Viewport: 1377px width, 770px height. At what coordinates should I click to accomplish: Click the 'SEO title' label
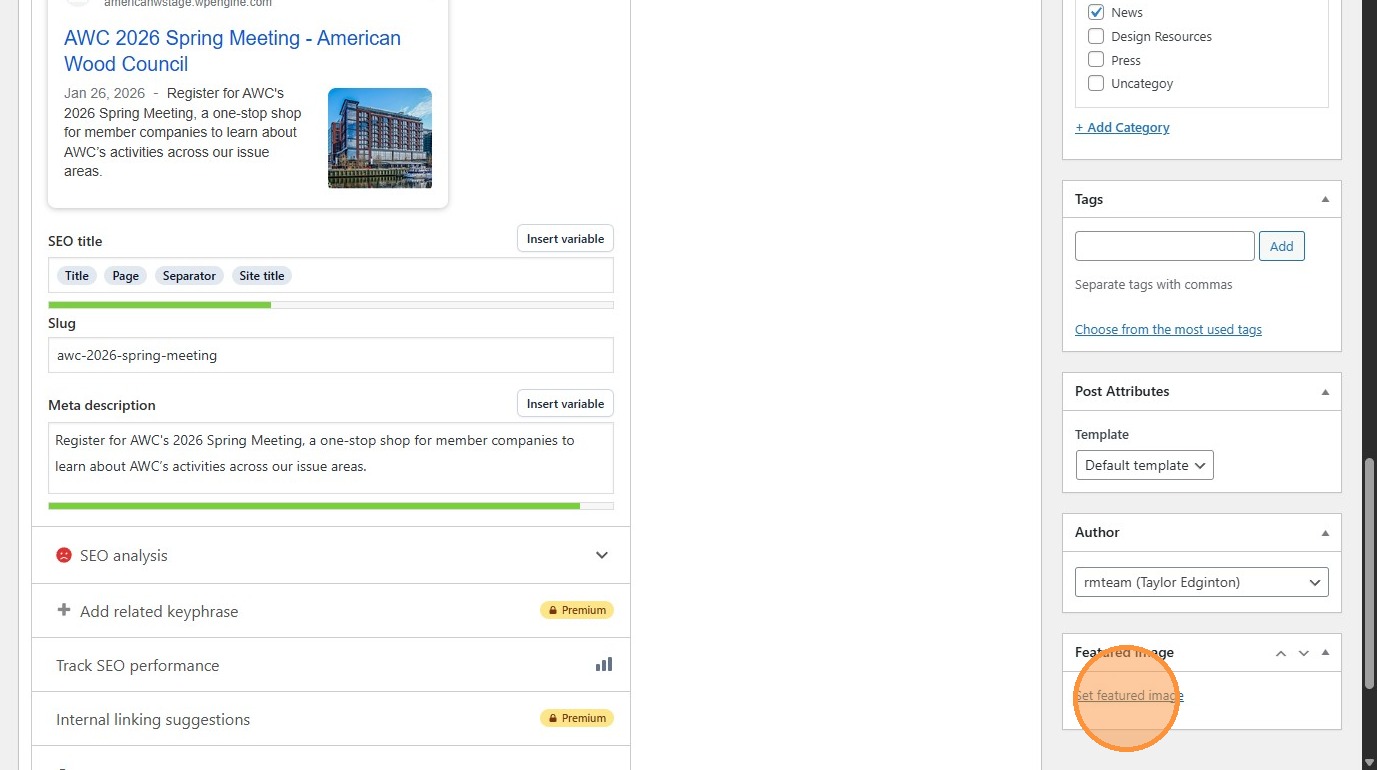click(75, 241)
